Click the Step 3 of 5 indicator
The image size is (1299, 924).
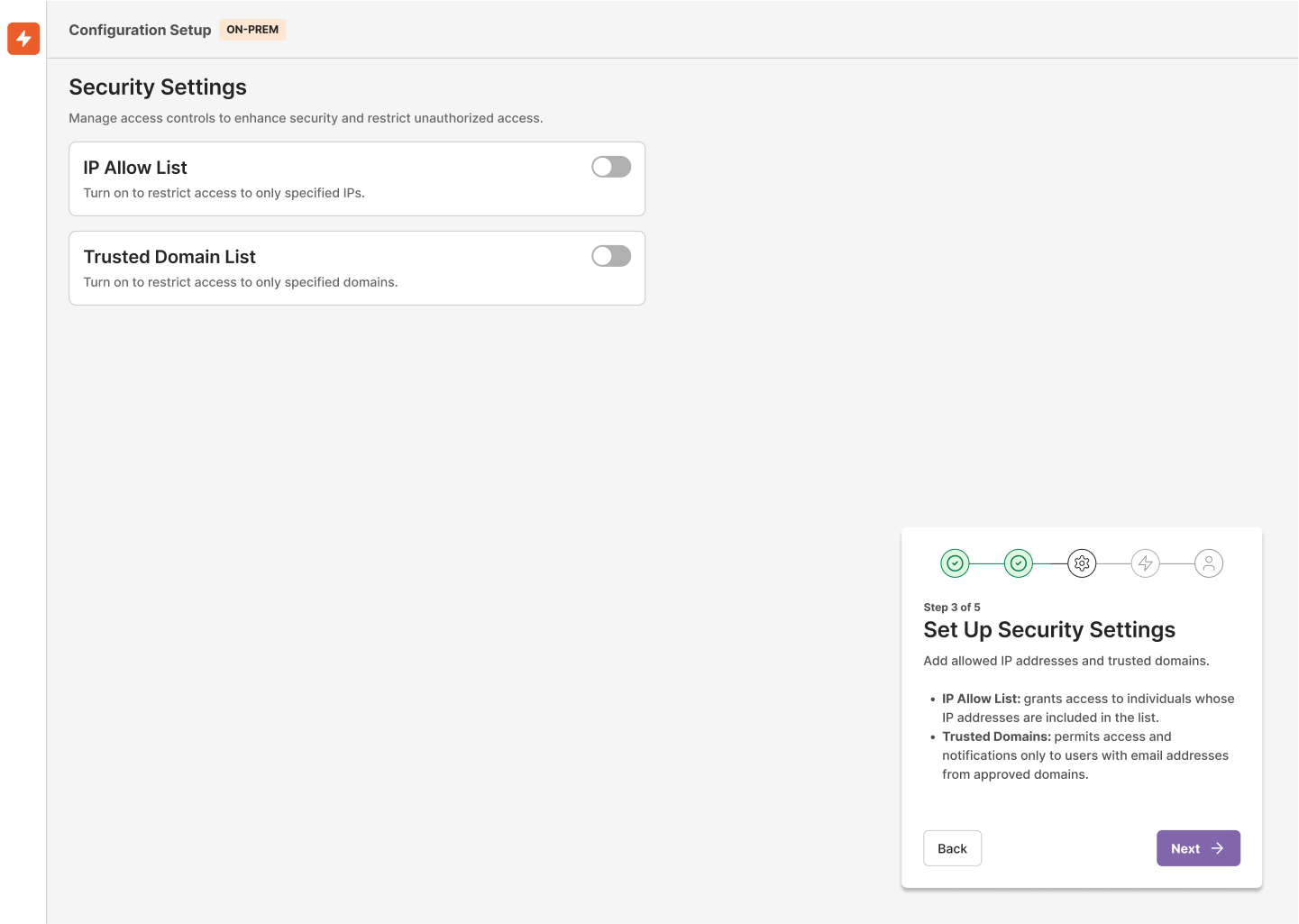coord(952,607)
